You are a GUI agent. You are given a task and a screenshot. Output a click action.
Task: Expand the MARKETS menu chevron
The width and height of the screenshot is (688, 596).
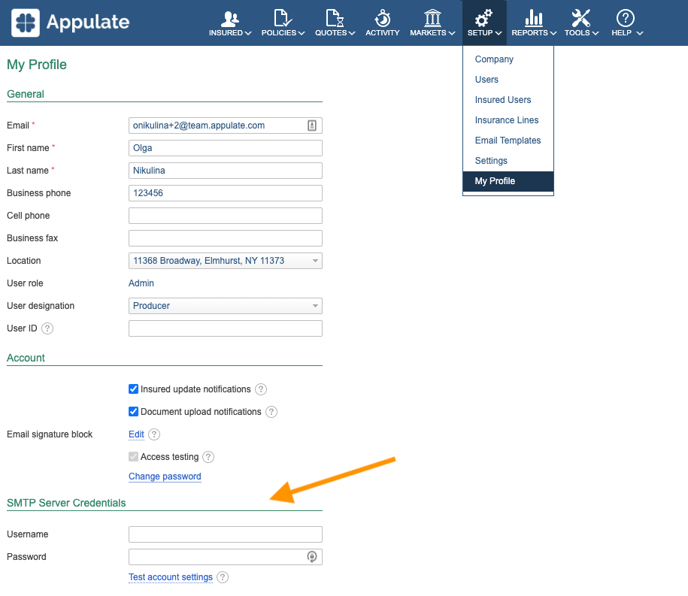coord(452,33)
